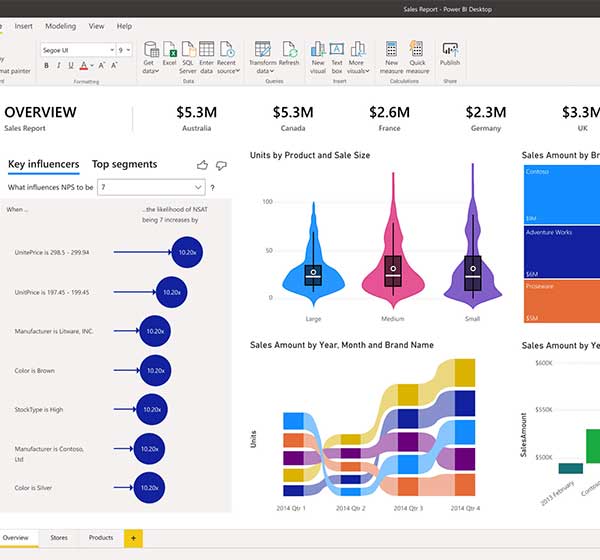The height and width of the screenshot is (560, 600).
Task: Switch to Top segments view
Action: 124,164
